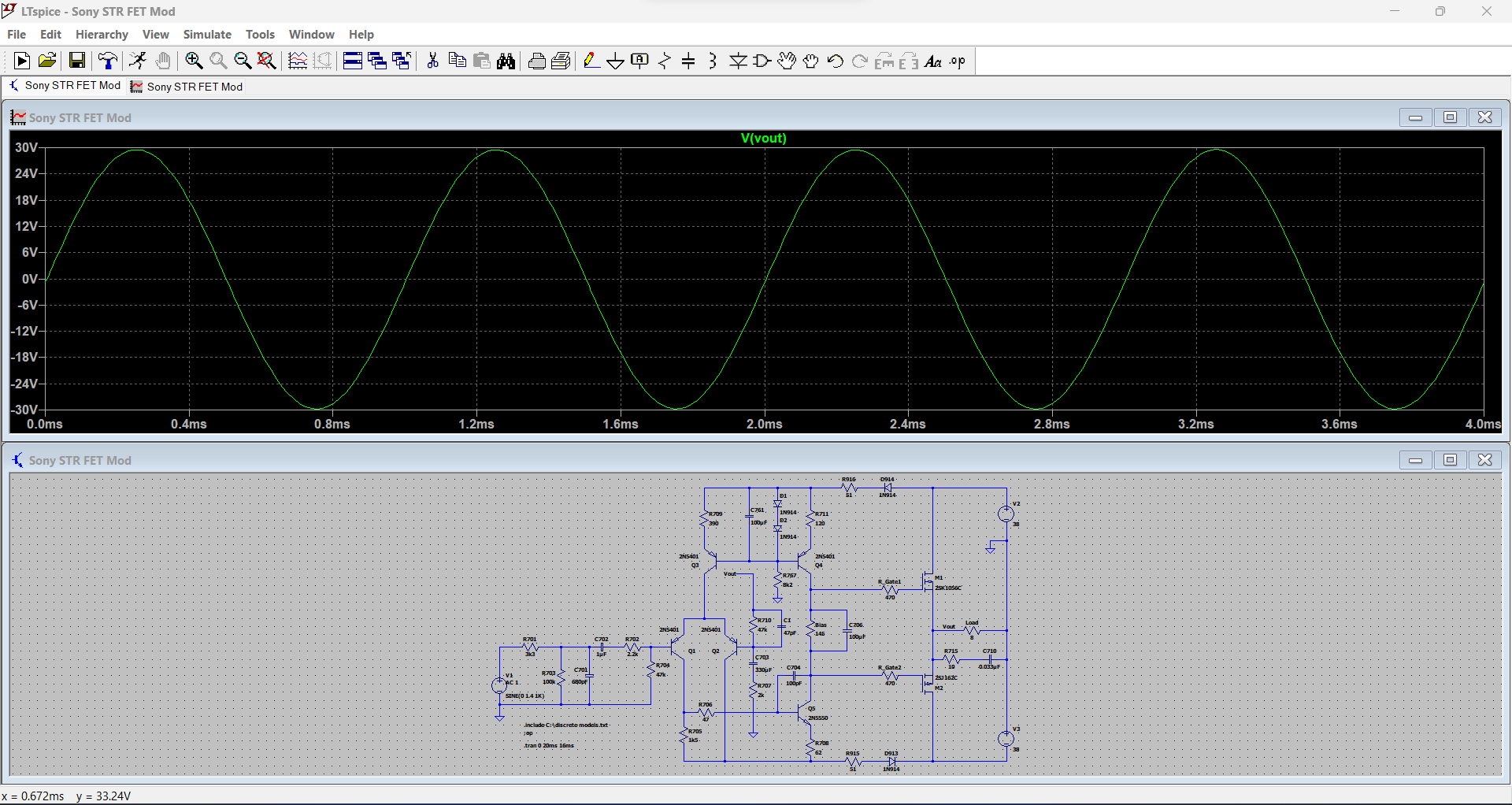Click the 0V vertical axis label

tap(29, 279)
